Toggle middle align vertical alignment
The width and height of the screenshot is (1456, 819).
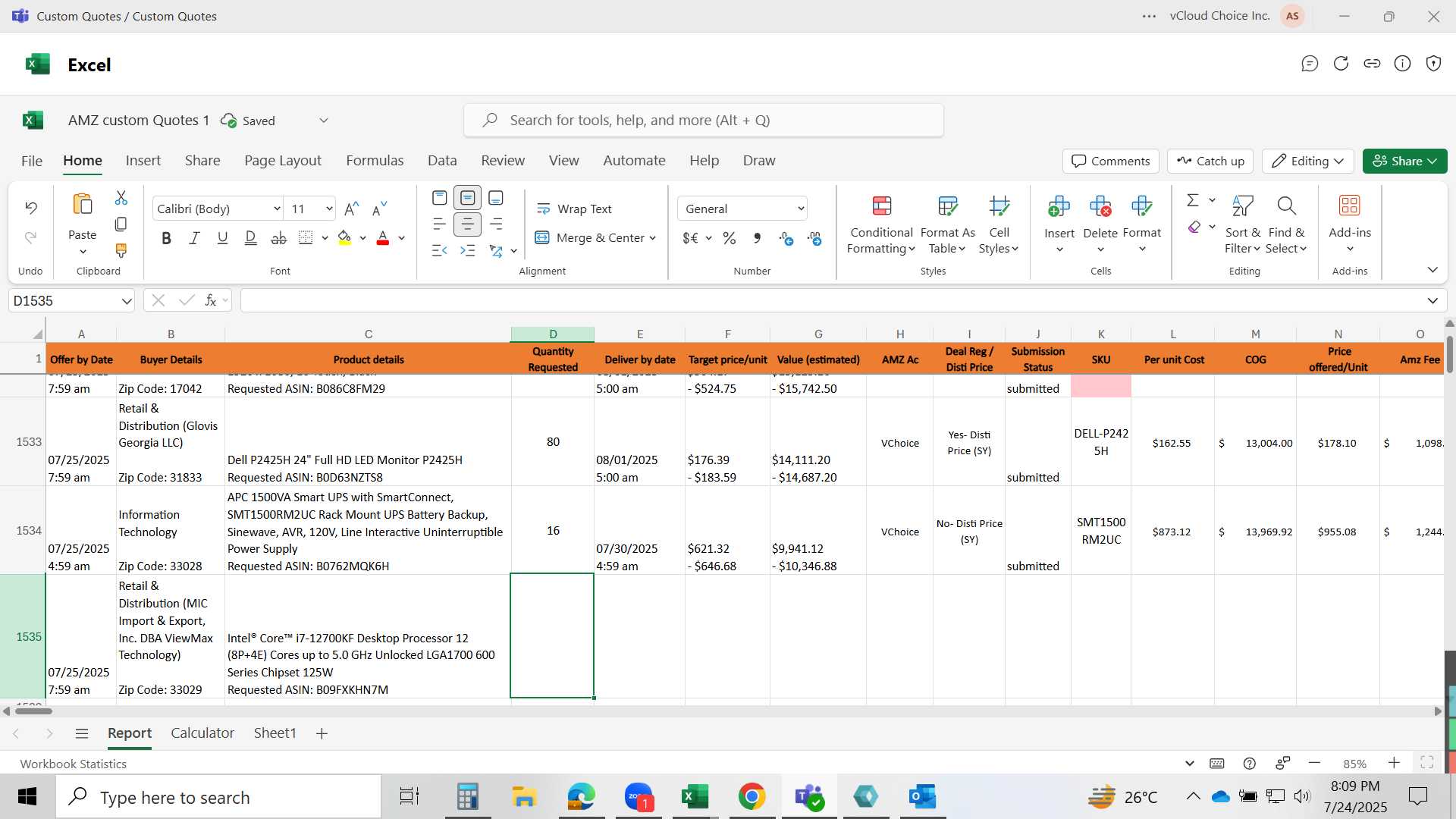click(468, 198)
